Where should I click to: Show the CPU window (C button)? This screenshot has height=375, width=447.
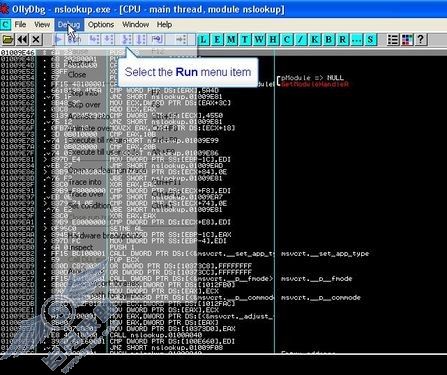click(x=287, y=40)
